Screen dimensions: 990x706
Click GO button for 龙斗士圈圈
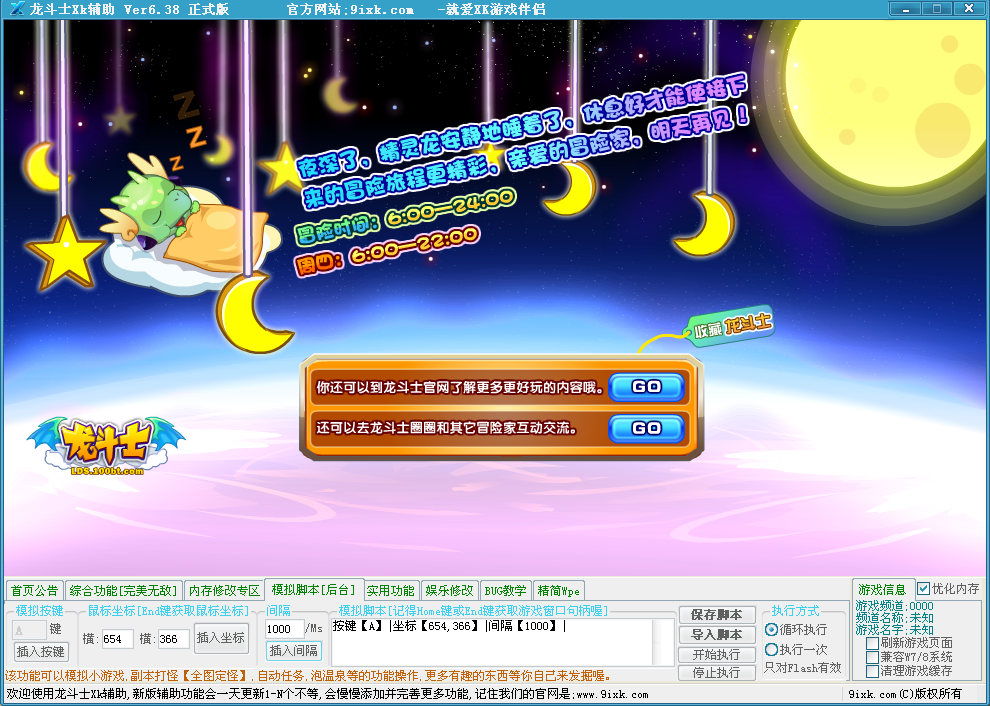coord(647,429)
